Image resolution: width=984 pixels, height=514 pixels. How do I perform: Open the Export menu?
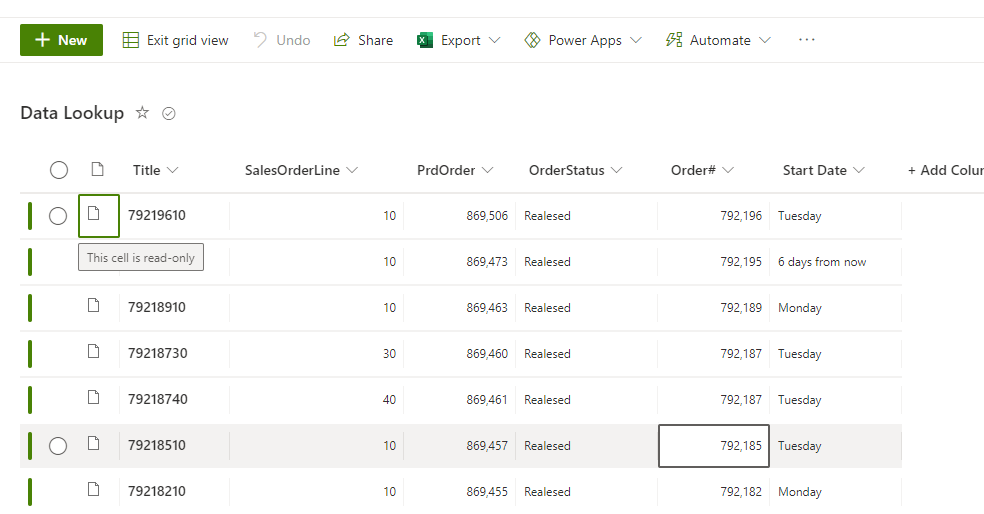click(459, 40)
